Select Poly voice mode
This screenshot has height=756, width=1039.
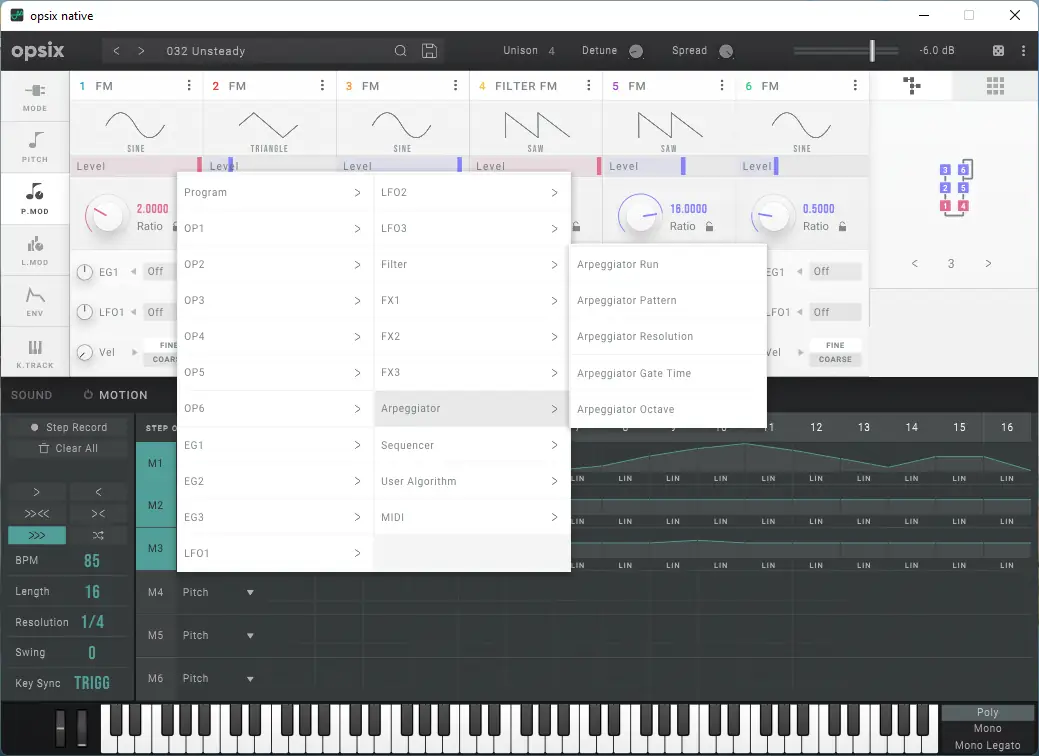pyautogui.click(x=987, y=712)
